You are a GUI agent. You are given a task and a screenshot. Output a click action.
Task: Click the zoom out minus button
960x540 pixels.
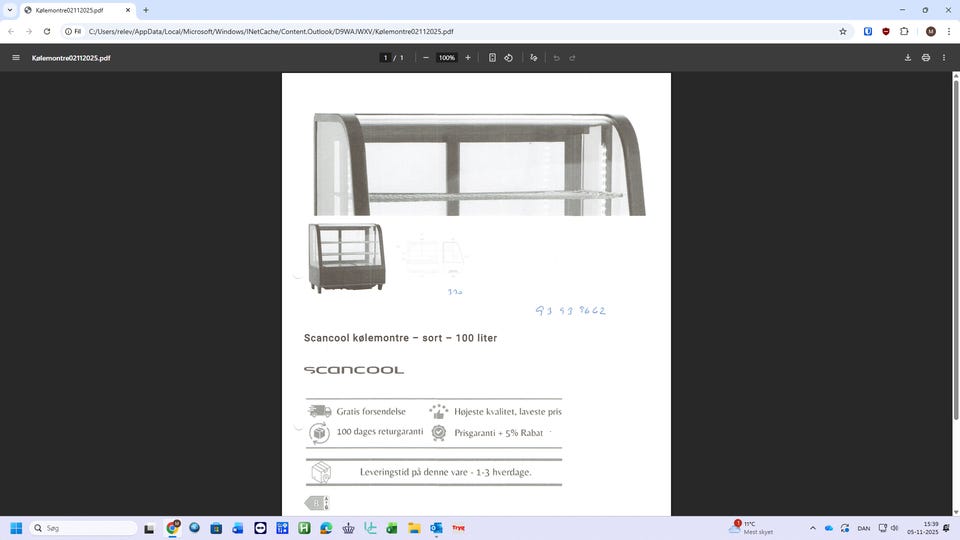(426, 58)
